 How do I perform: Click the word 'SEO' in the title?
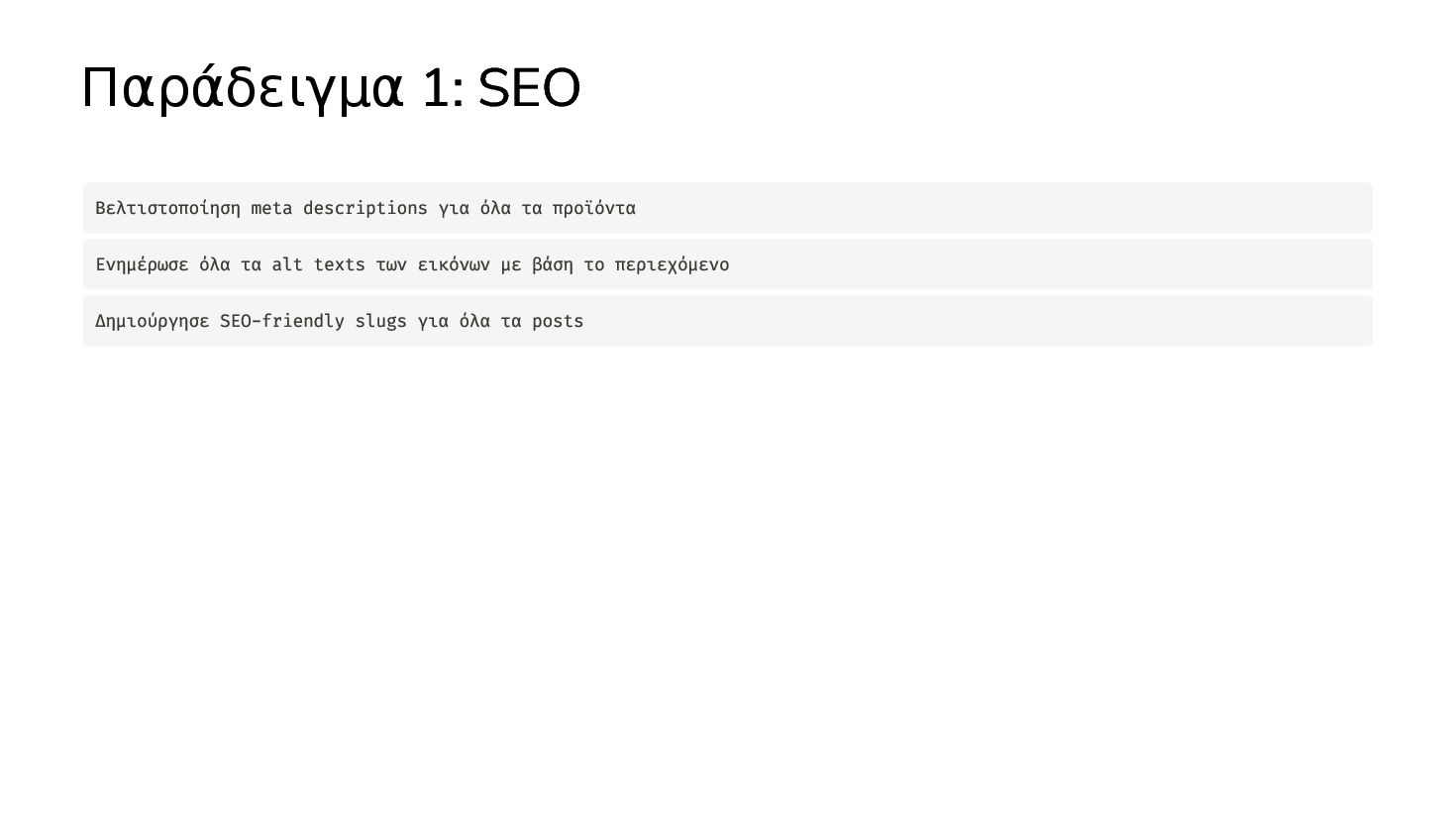pyautogui.click(x=528, y=89)
